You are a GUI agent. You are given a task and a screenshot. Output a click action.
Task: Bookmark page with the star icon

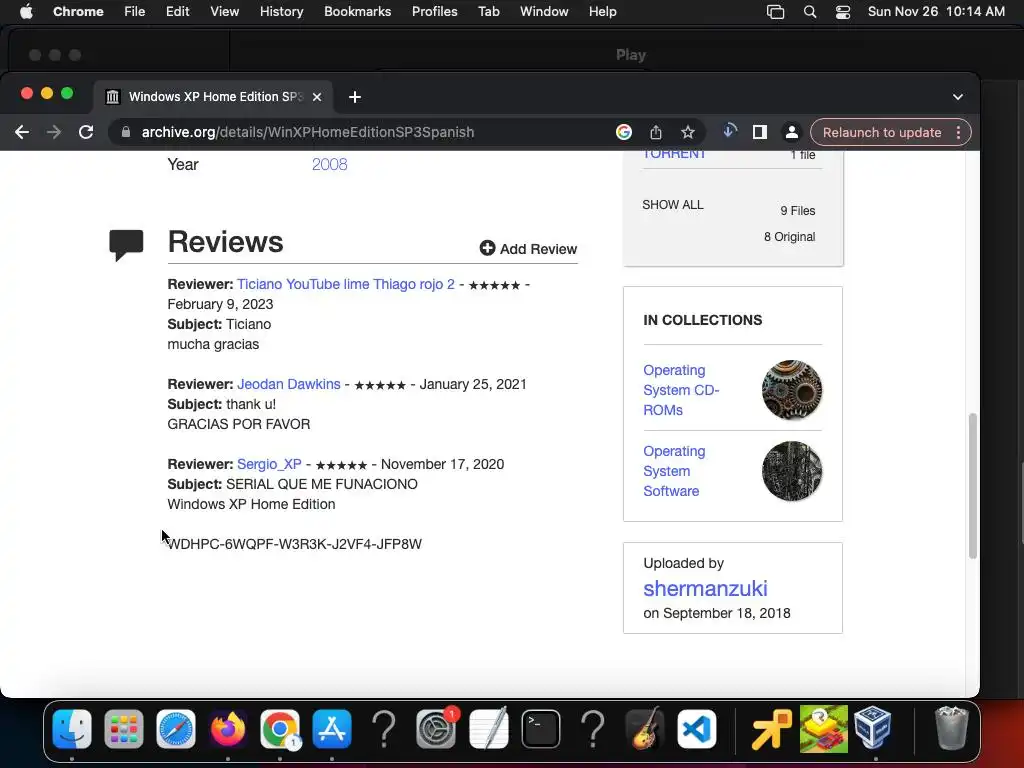(688, 132)
